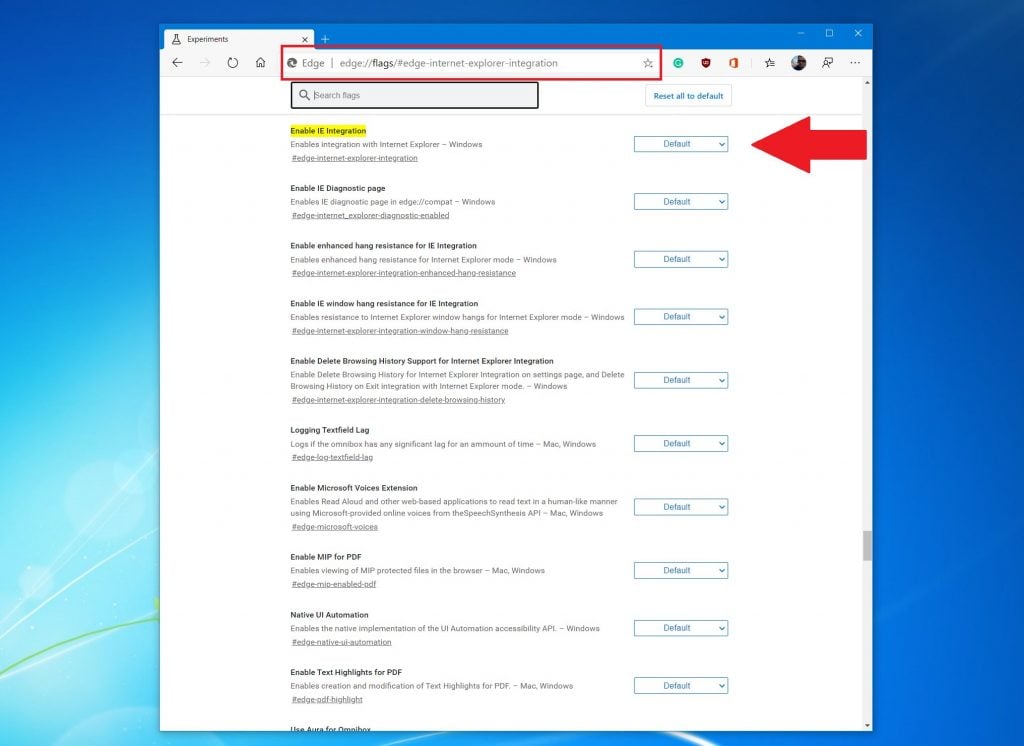
Task: Open the Office extension icon
Action: pyautogui.click(x=733, y=63)
